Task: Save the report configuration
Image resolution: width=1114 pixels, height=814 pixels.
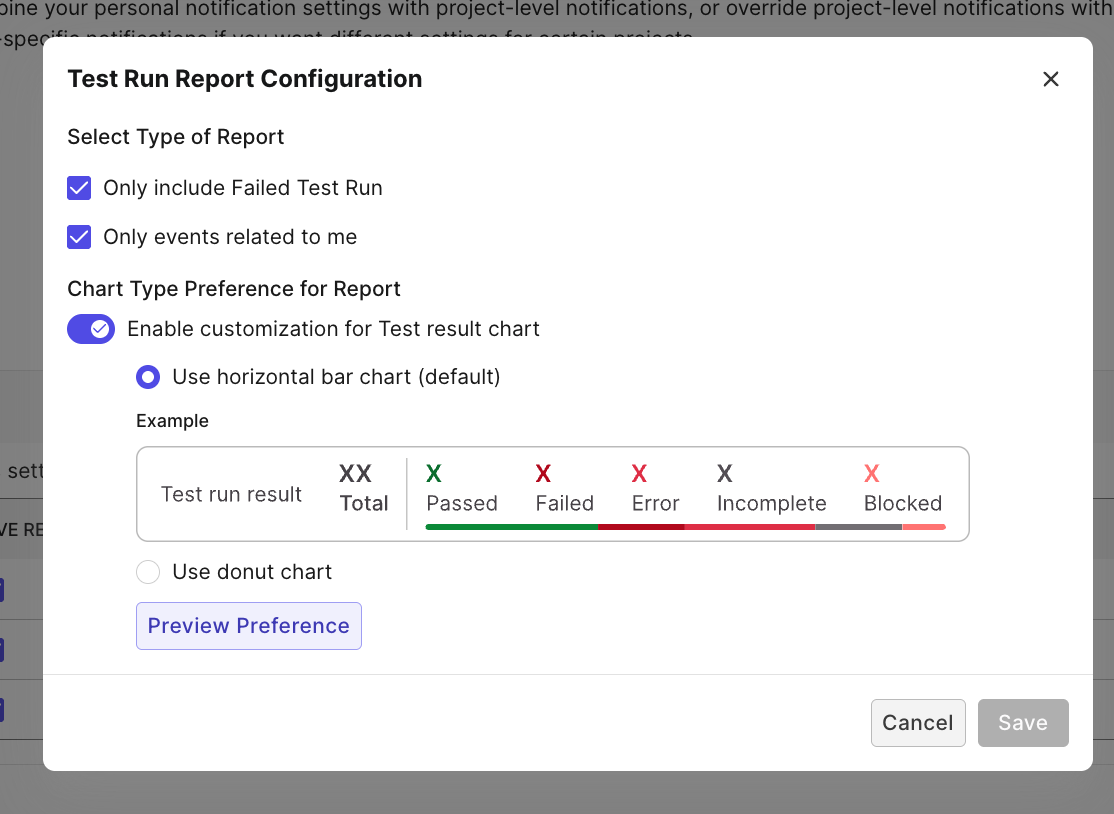Action: pyautogui.click(x=1023, y=723)
